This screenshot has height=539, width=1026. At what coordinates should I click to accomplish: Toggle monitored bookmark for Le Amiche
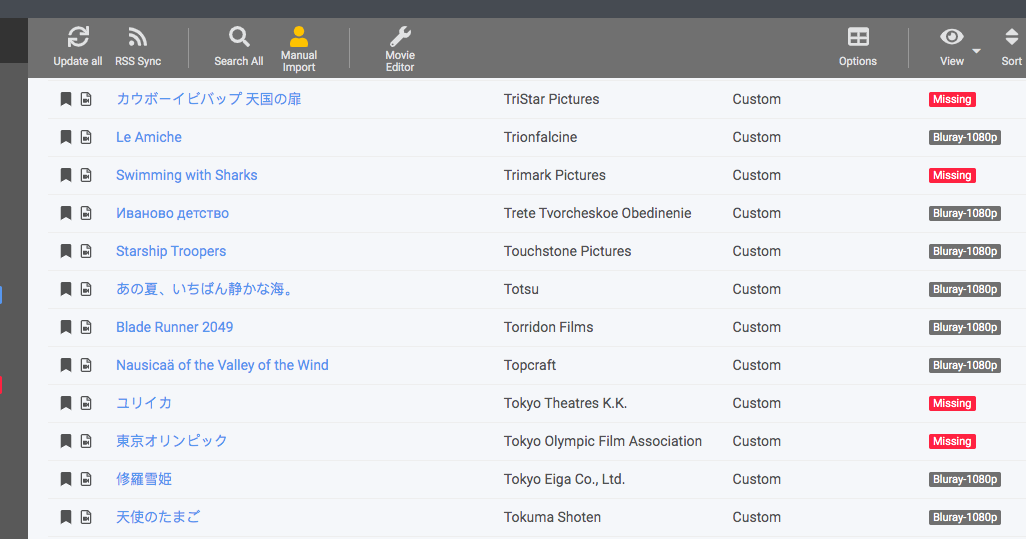[66, 137]
